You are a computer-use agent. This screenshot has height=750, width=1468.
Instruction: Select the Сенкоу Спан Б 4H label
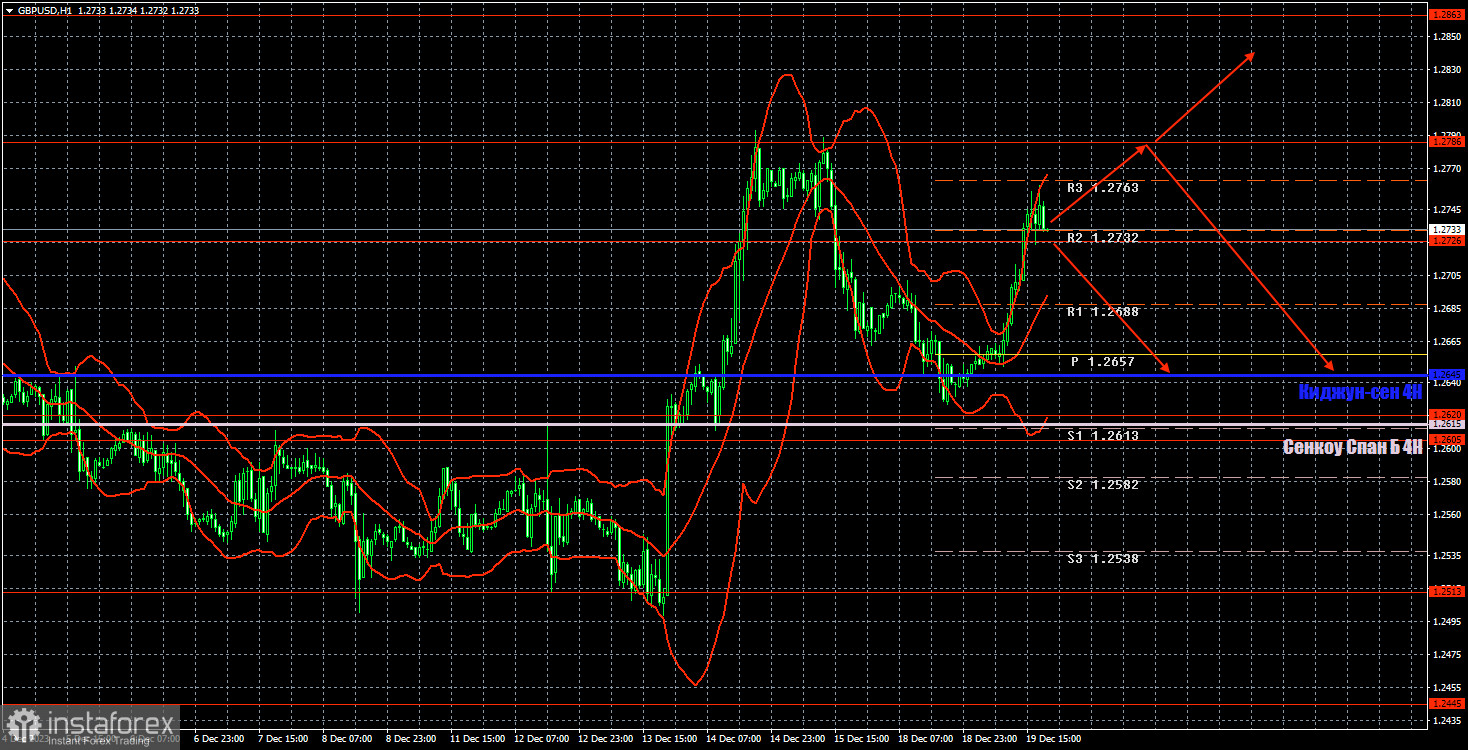tap(1353, 447)
